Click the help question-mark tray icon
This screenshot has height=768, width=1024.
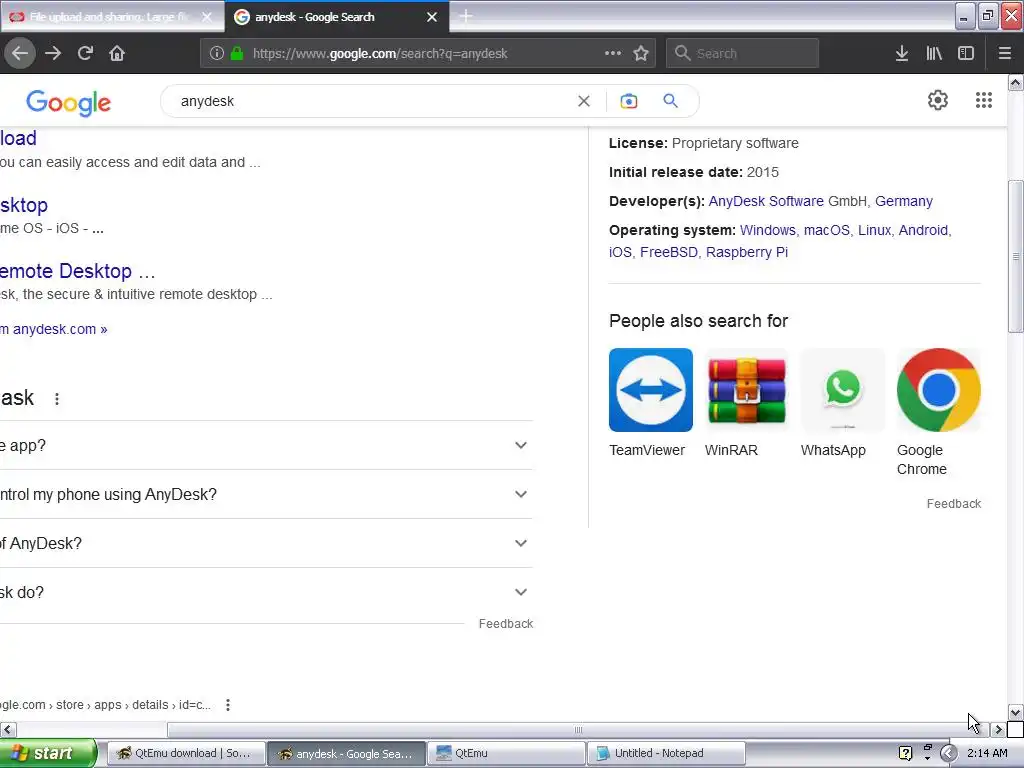pos(905,753)
